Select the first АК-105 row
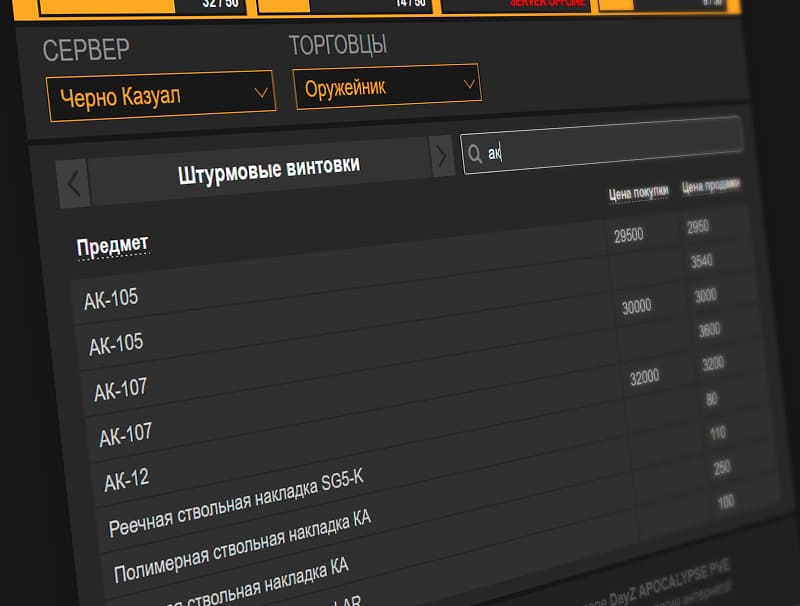800x606 pixels. click(x=111, y=298)
